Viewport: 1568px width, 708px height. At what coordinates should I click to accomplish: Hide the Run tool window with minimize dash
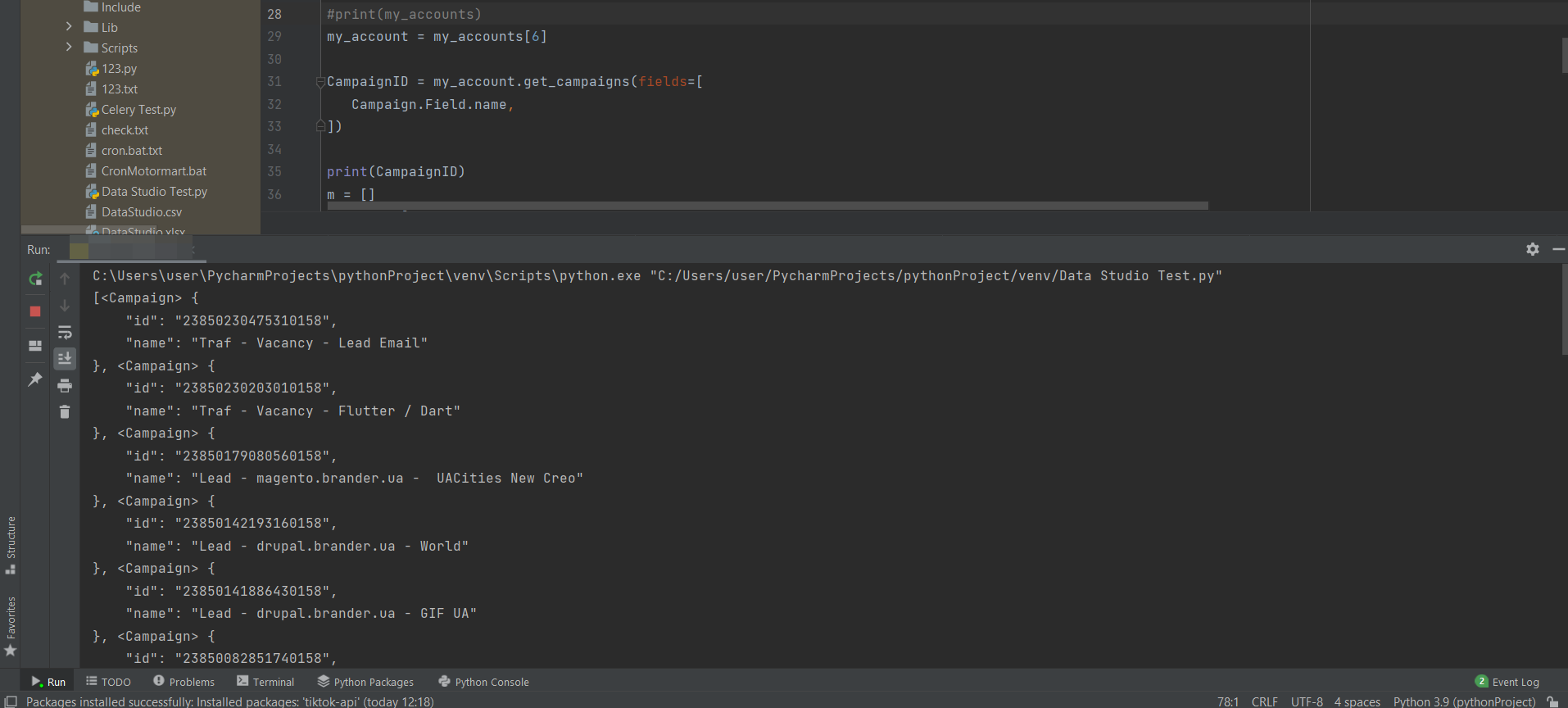point(1558,249)
